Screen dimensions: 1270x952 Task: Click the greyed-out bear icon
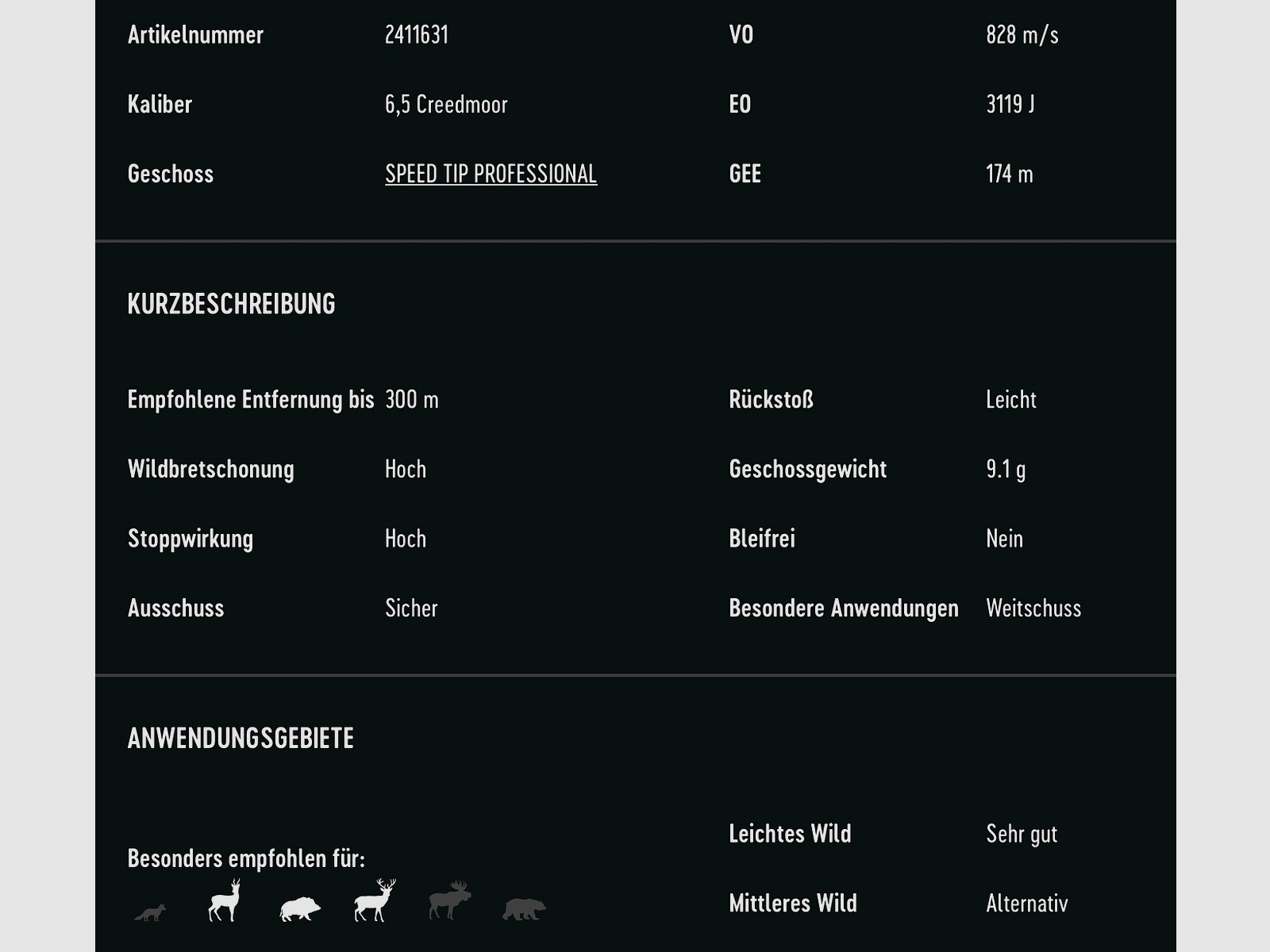pos(524,909)
